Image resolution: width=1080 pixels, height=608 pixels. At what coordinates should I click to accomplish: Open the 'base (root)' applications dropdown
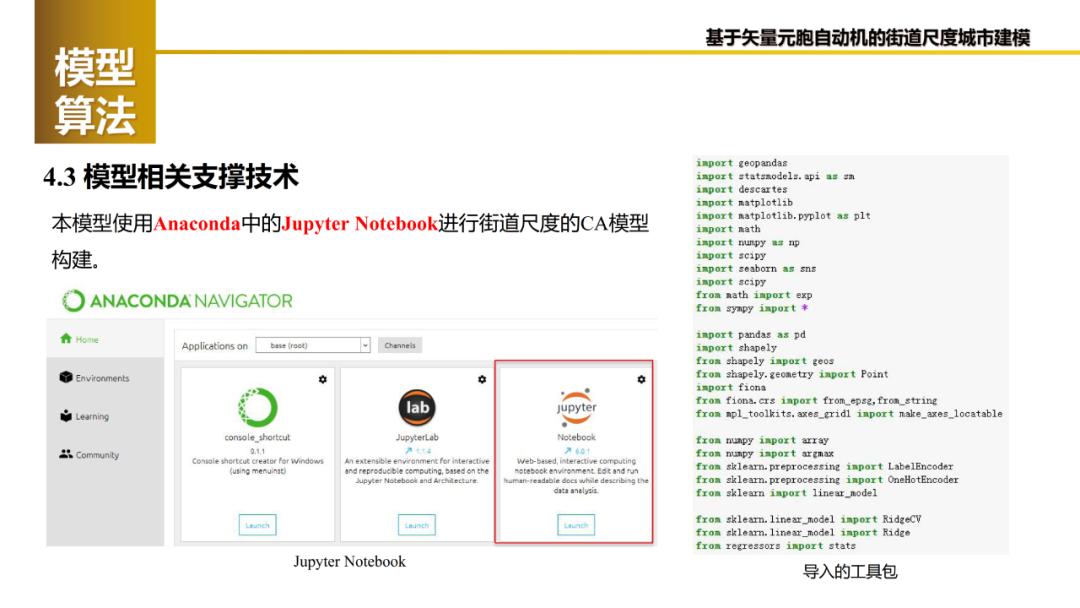pyautogui.click(x=313, y=345)
